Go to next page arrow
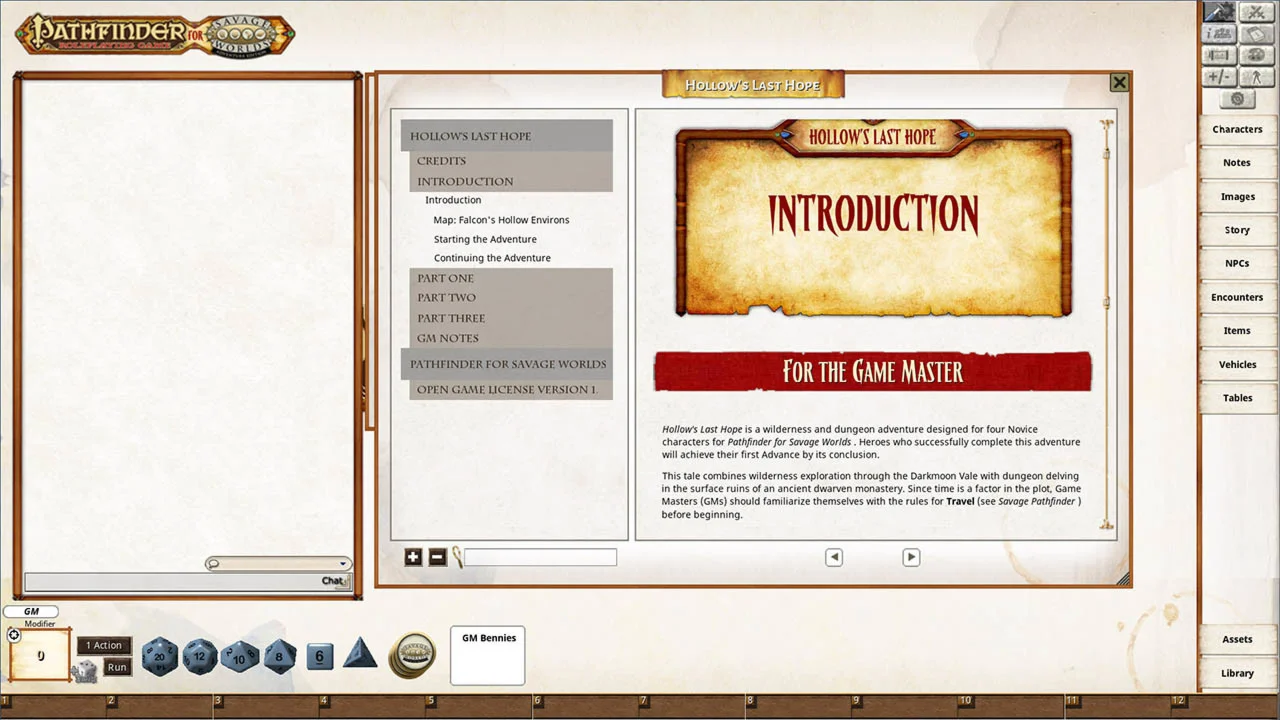Screen dimensions: 1280x720 click(x=911, y=557)
